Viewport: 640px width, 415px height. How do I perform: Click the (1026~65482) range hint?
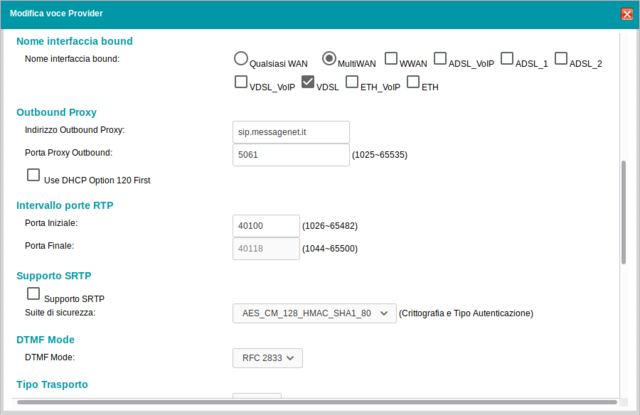click(330, 226)
